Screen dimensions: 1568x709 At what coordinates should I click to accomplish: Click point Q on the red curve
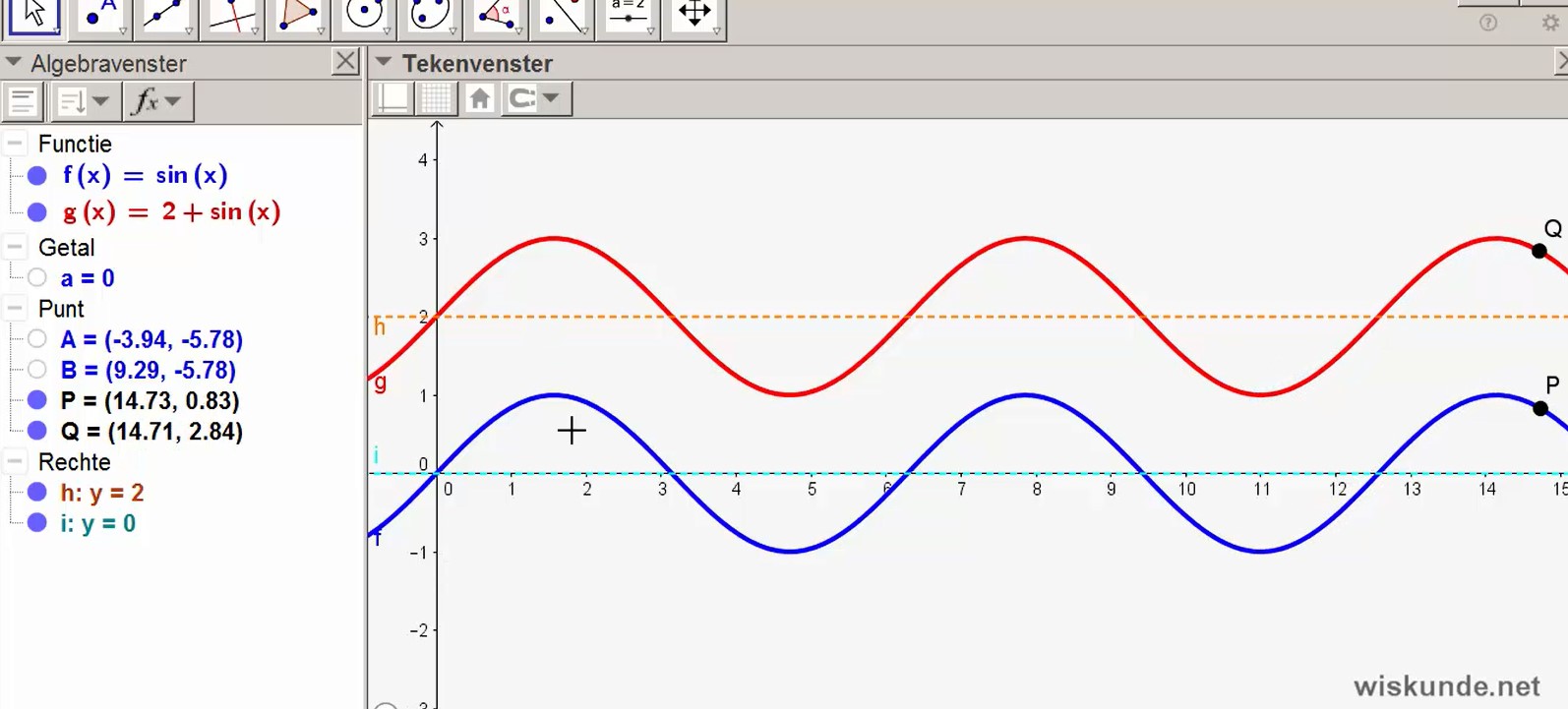tap(1539, 251)
